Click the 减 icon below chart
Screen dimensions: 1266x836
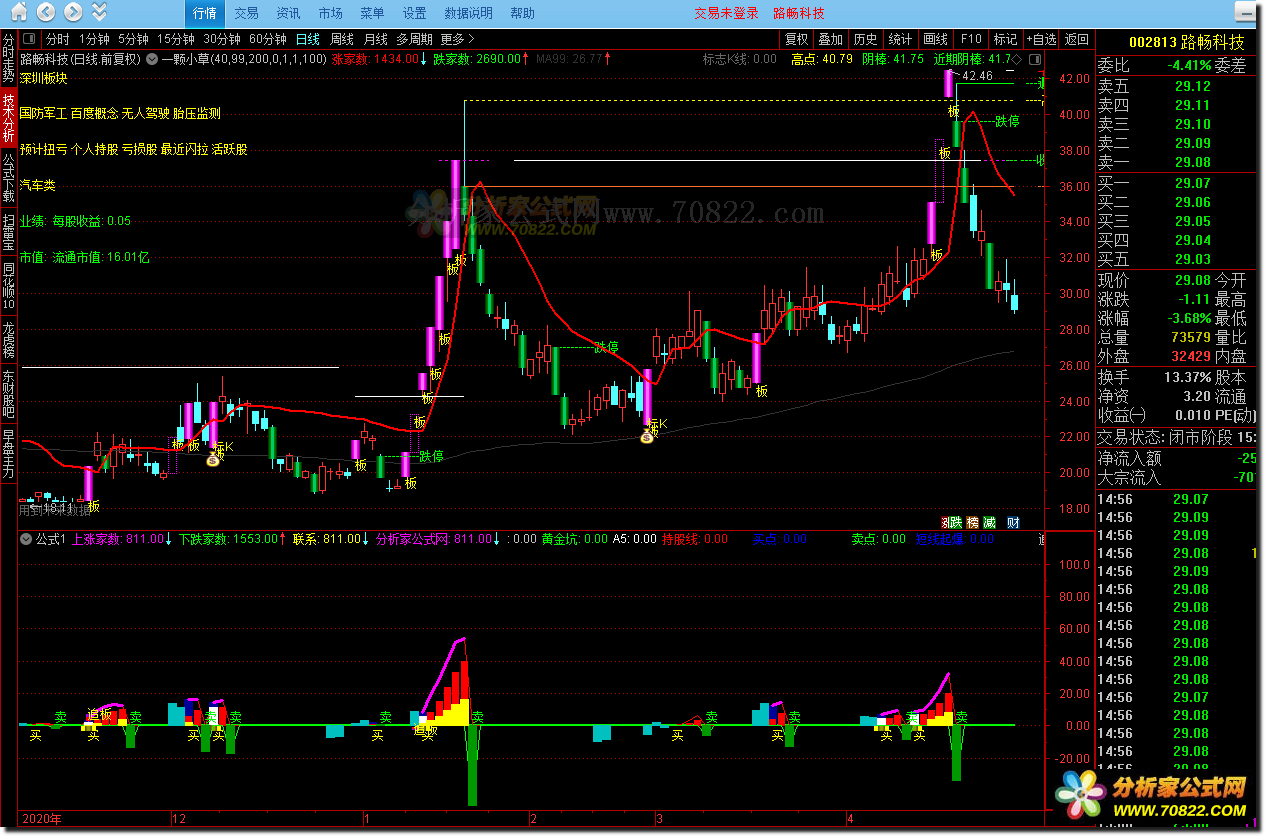click(989, 522)
